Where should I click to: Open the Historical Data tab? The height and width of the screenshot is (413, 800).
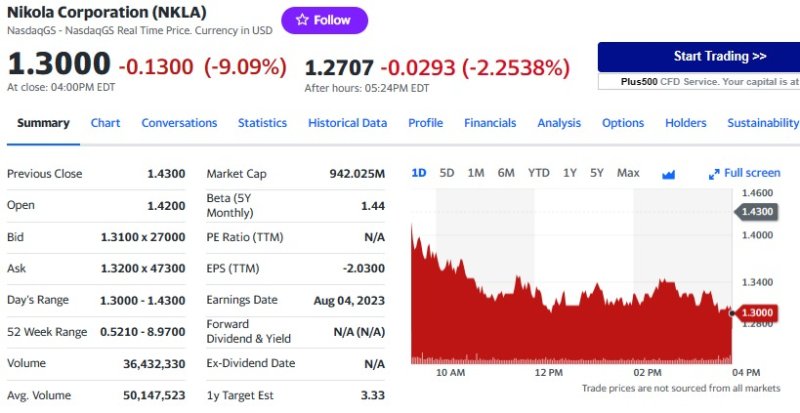click(x=347, y=123)
